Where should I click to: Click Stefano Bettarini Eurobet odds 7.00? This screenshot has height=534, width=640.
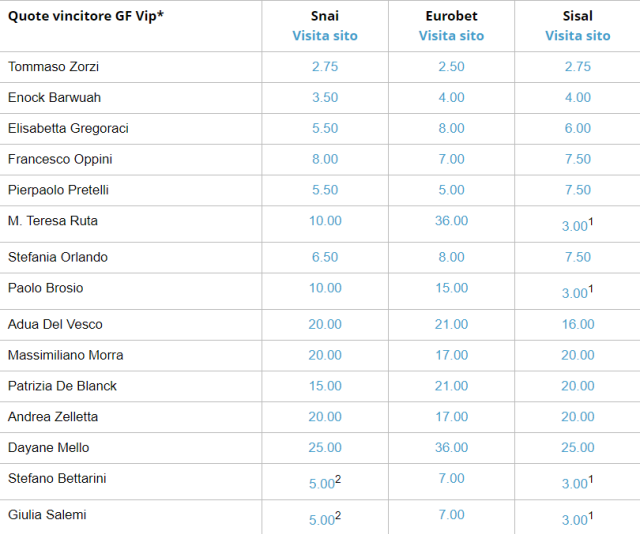click(x=451, y=480)
